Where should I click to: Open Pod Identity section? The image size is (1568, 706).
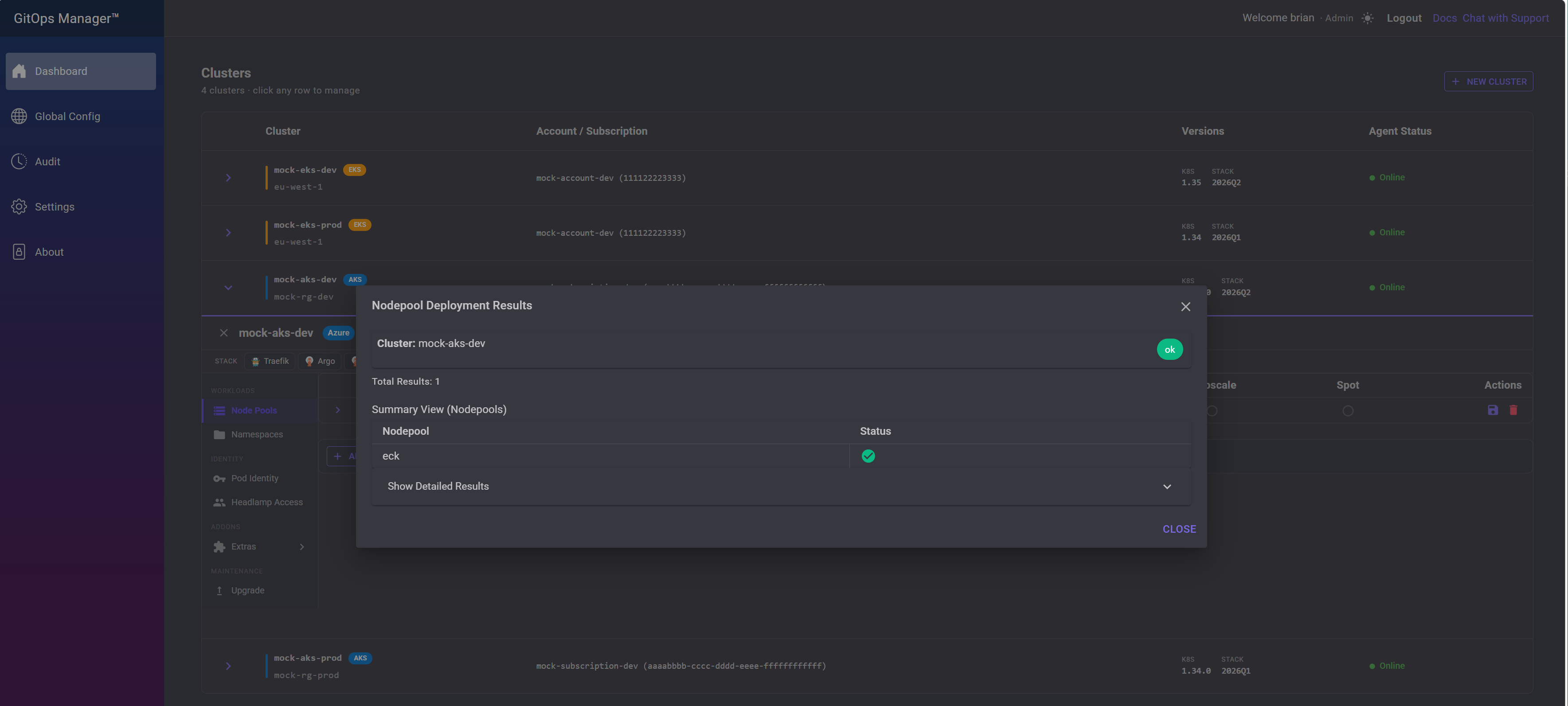tap(260, 478)
